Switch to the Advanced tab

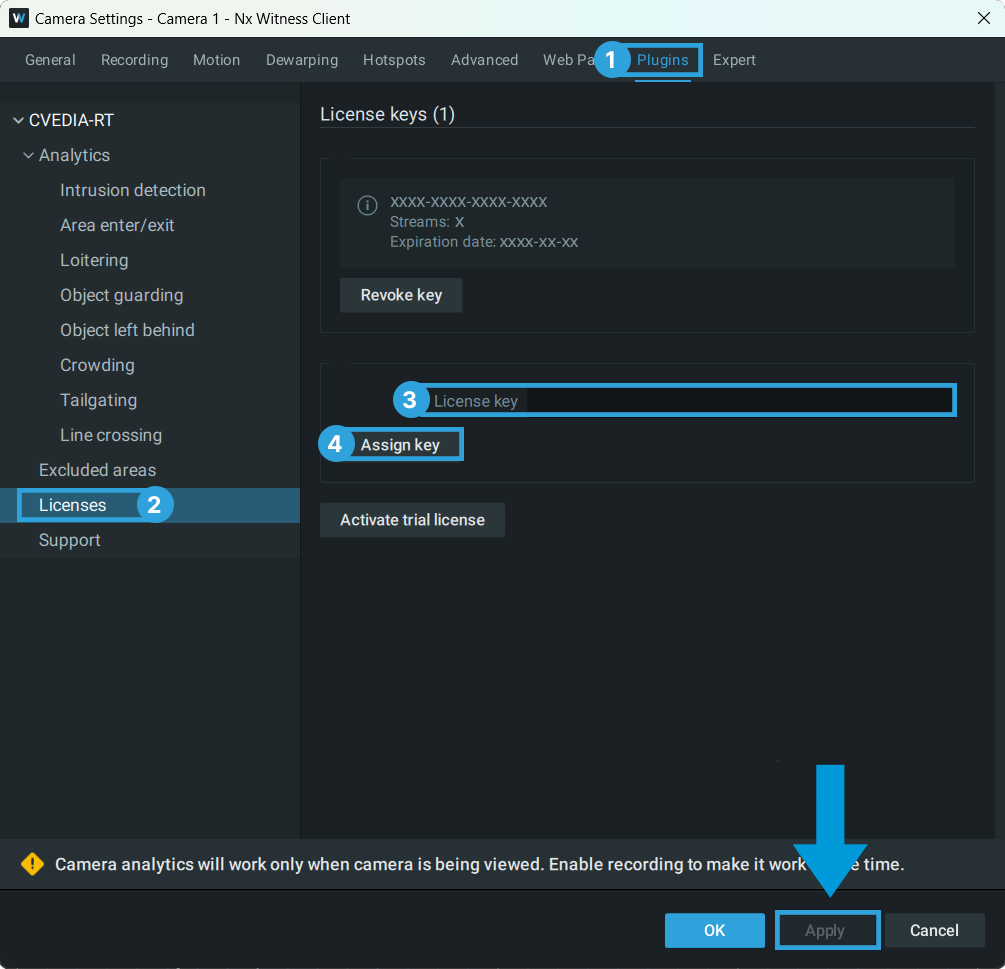click(x=485, y=60)
